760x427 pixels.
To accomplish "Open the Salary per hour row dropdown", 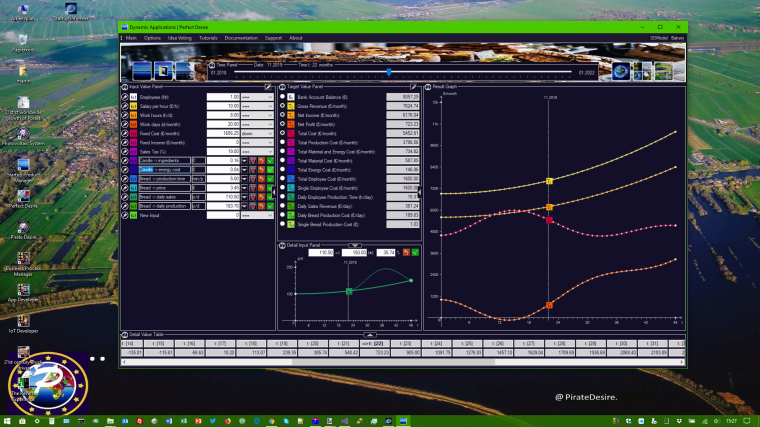I will pos(257,106).
